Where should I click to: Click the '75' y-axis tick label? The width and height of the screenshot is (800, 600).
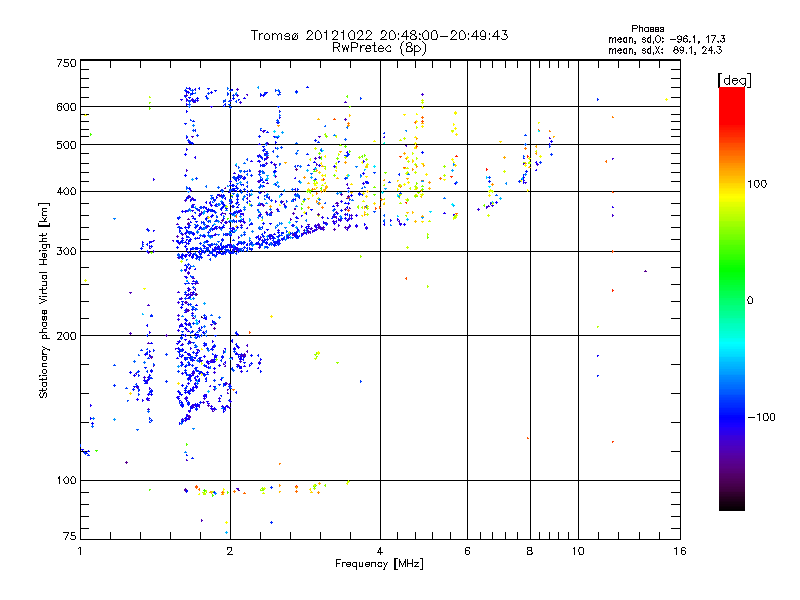click(70, 536)
